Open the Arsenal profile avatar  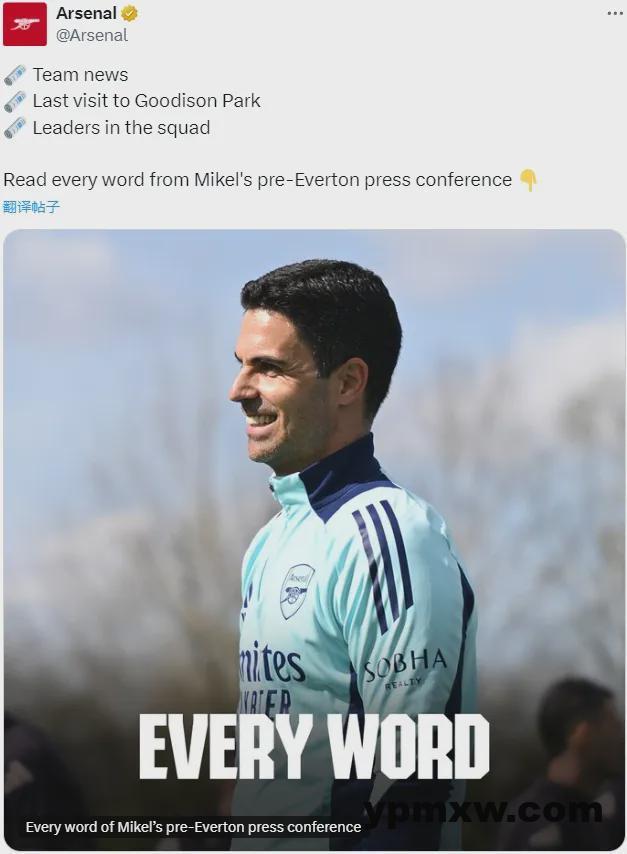[25, 24]
